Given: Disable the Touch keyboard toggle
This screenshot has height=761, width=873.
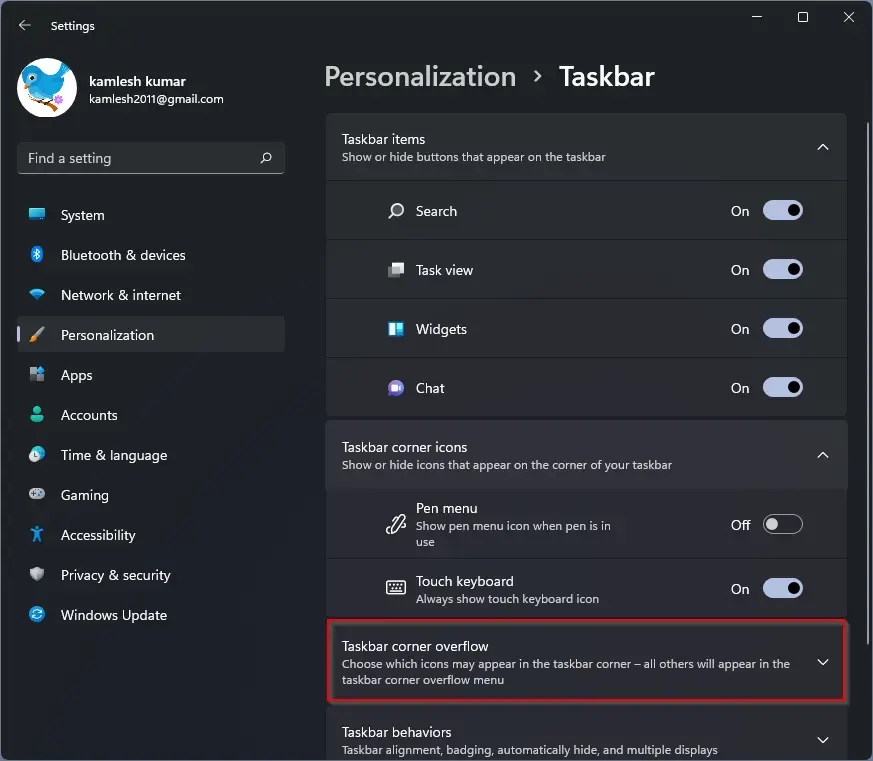Looking at the screenshot, I should click(783, 588).
